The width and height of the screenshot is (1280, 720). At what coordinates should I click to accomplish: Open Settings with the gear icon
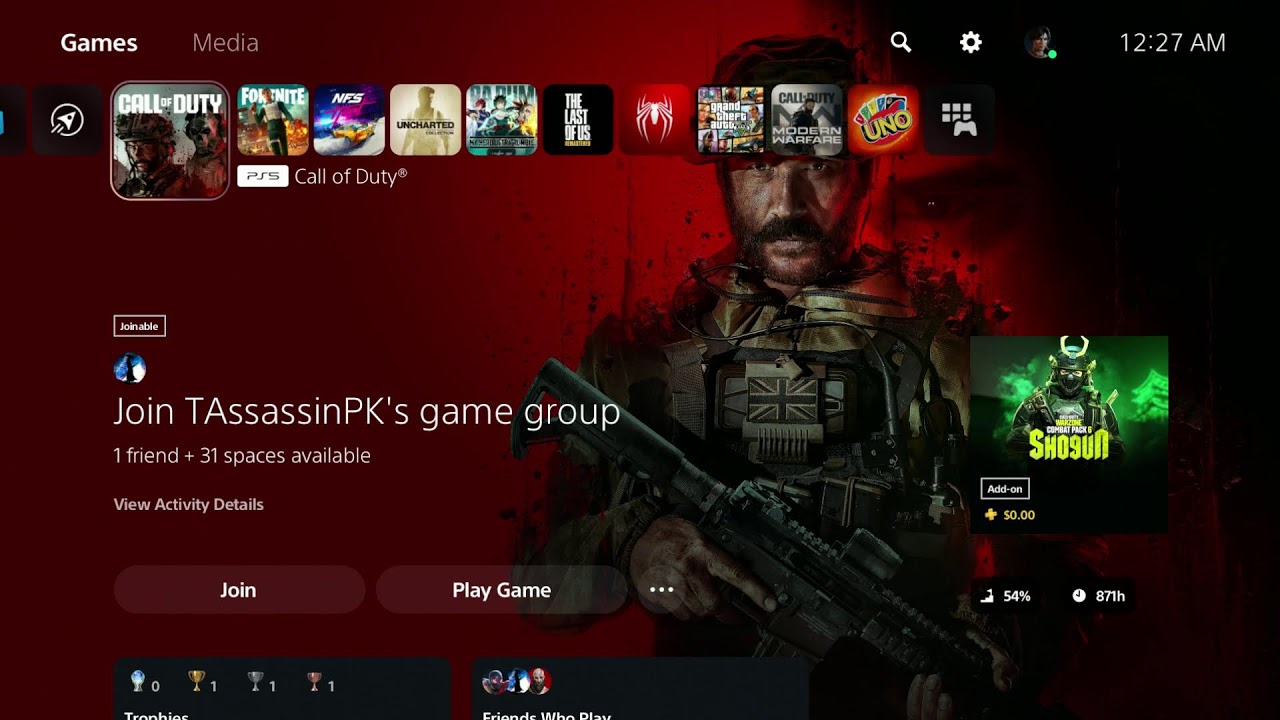tap(971, 42)
